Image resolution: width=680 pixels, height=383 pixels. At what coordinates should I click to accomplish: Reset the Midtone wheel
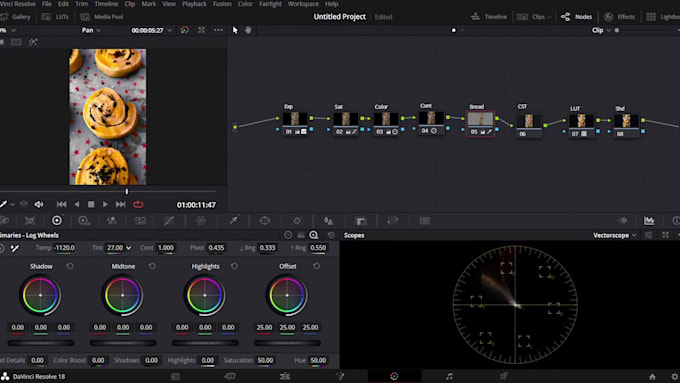pyautogui.click(x=152, y=266)
